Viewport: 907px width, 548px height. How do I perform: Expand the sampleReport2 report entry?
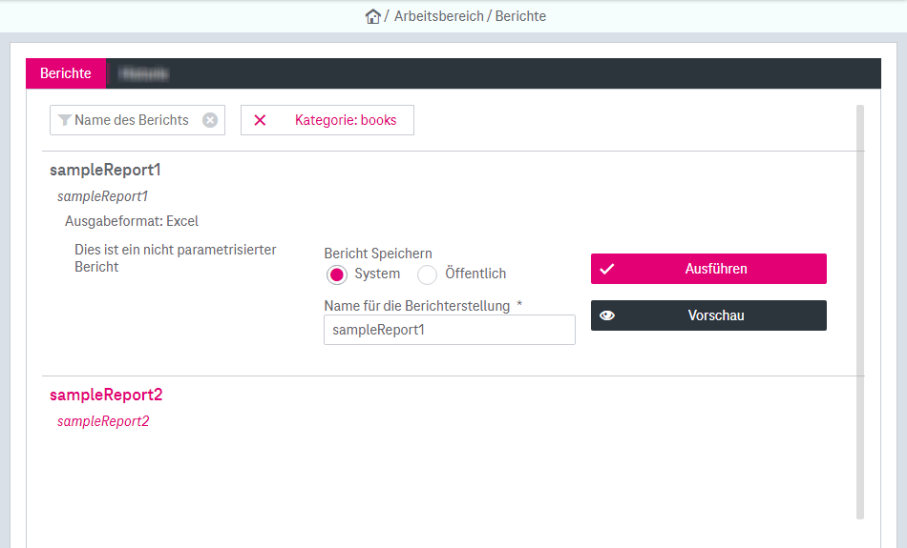(x=105, y=395)
